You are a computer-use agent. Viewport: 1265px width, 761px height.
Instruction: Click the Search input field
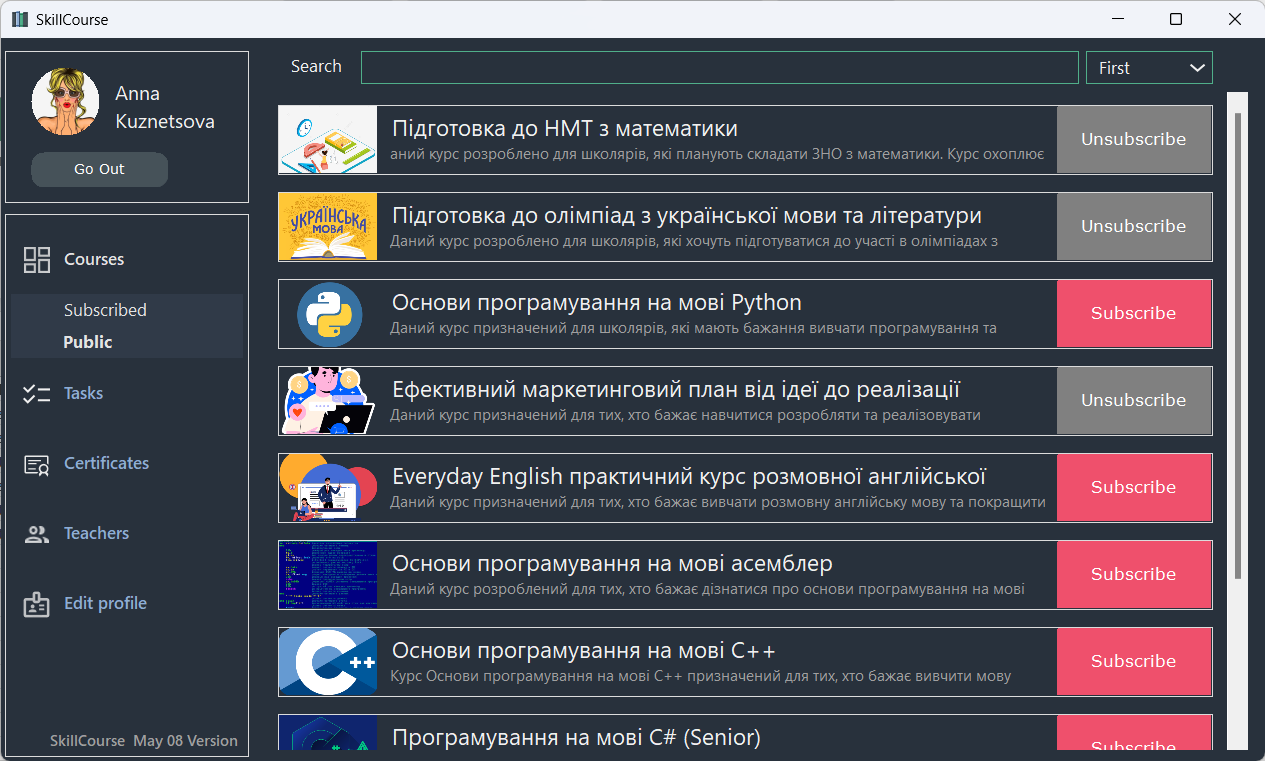tap(719, 67)
